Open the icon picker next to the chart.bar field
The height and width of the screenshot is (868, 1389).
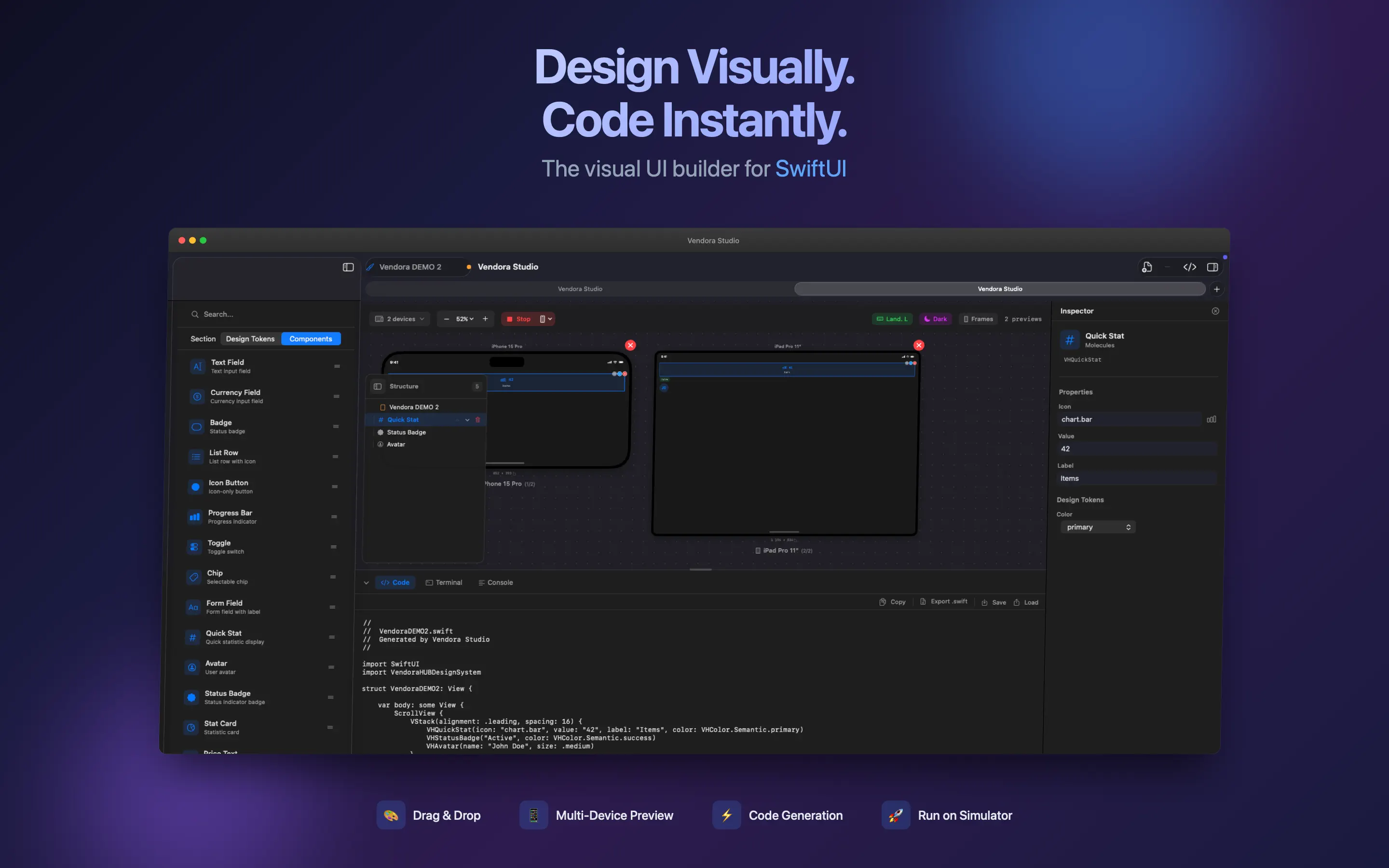[1212, 419]
